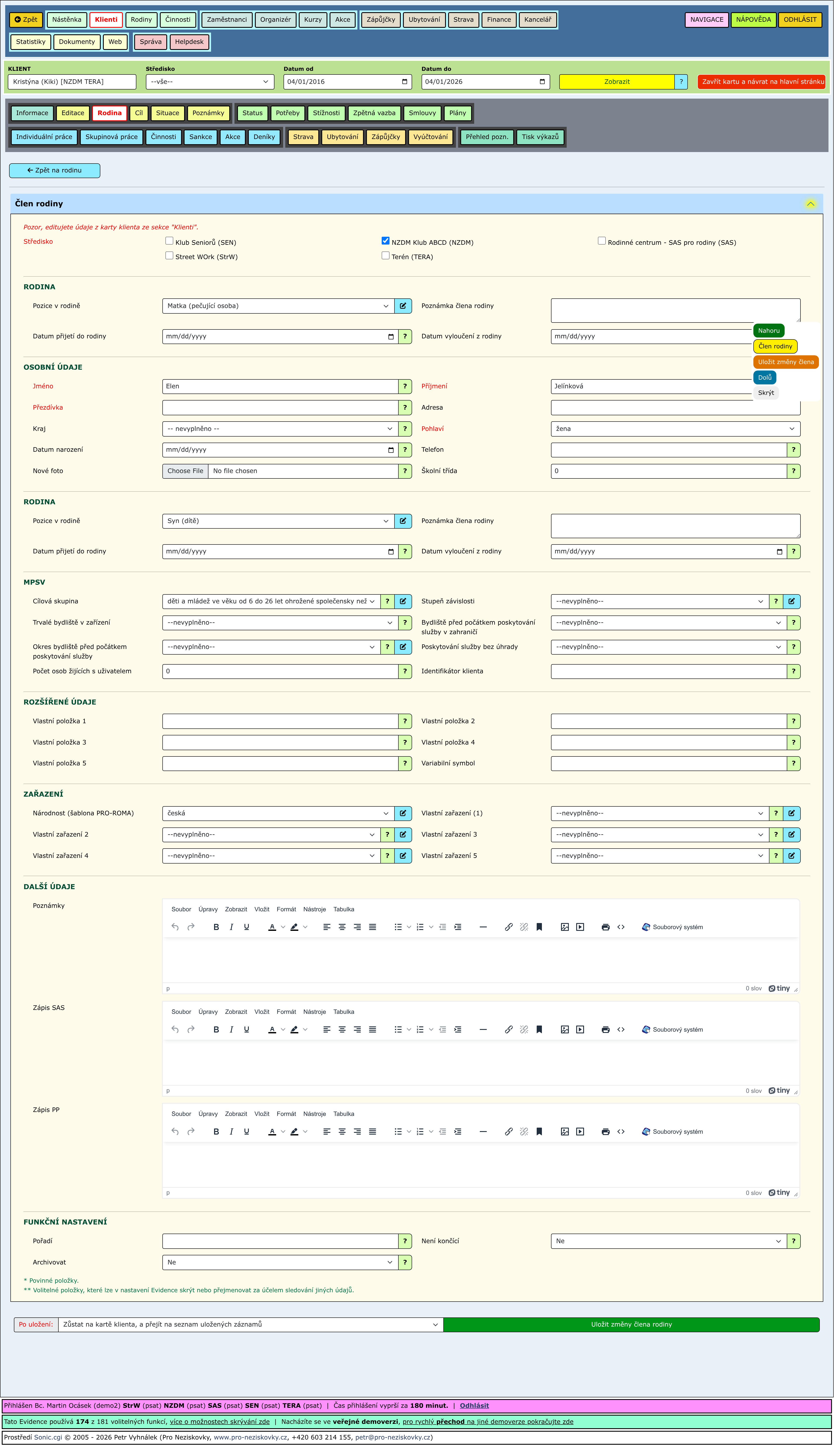Click the edit icon beside the Matka position
Screen dimensions: 835x1456
[403, 306]
